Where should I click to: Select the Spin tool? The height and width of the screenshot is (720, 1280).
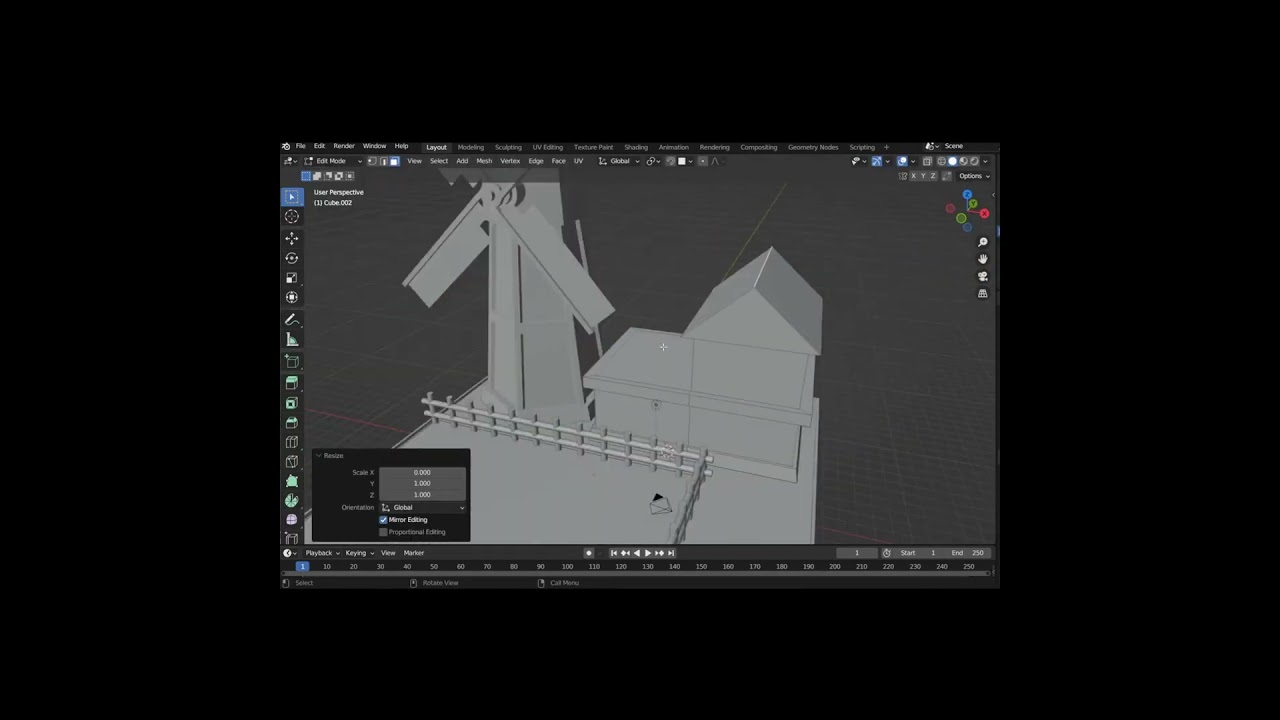tap(292, 500)
